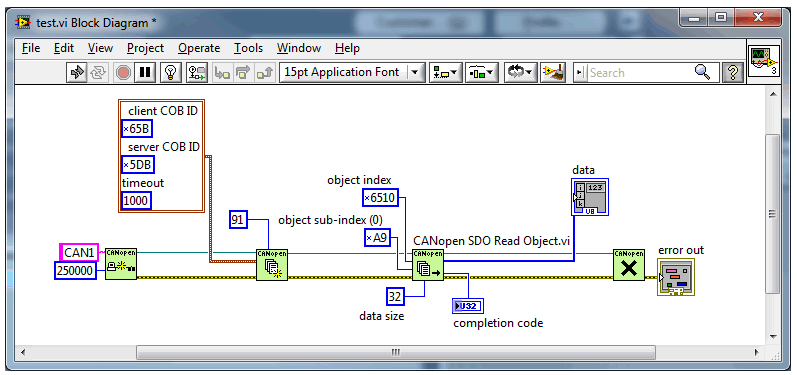797x375 pixels.
Task: Toggle Highlight Execution light bulb
Action: [170, 73]
